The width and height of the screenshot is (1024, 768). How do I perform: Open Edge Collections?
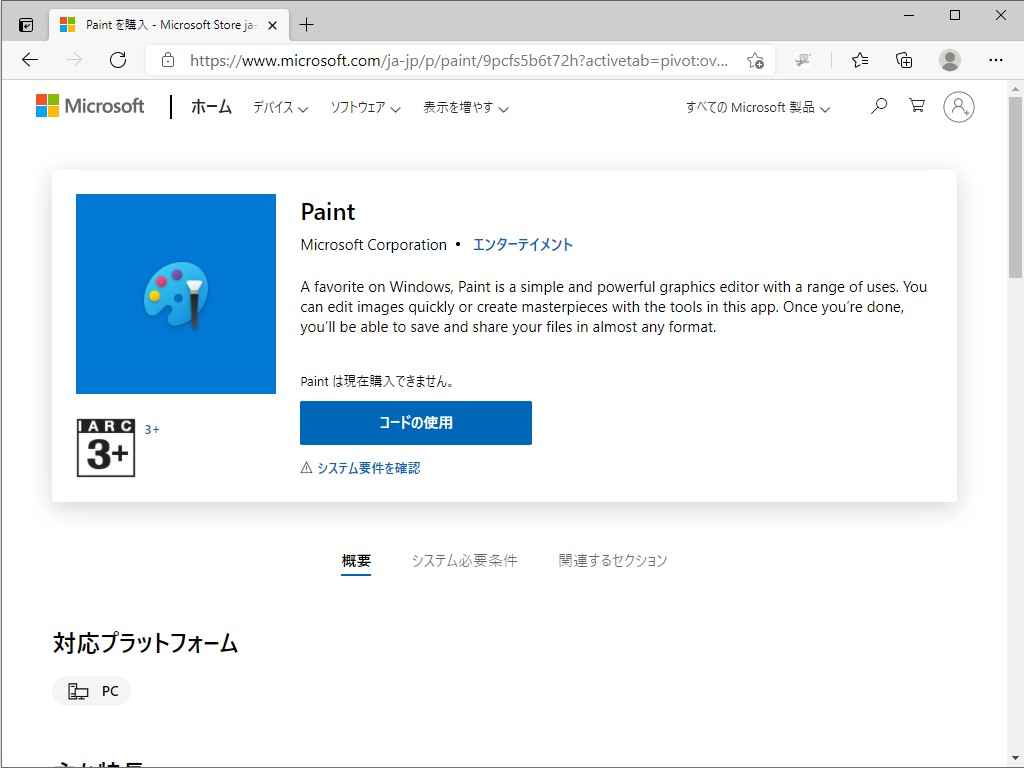(x=904, y=60)
